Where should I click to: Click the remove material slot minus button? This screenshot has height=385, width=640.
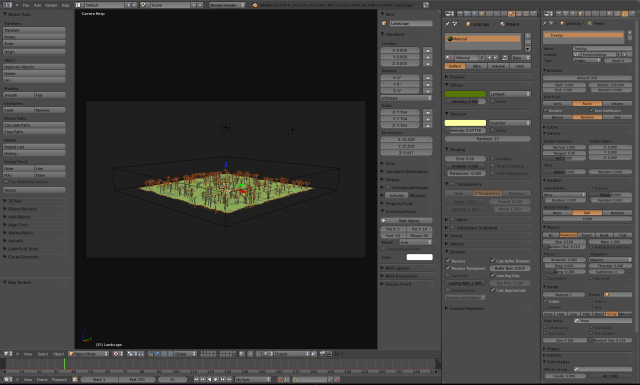pyautogui.click(x=528, y=42)
